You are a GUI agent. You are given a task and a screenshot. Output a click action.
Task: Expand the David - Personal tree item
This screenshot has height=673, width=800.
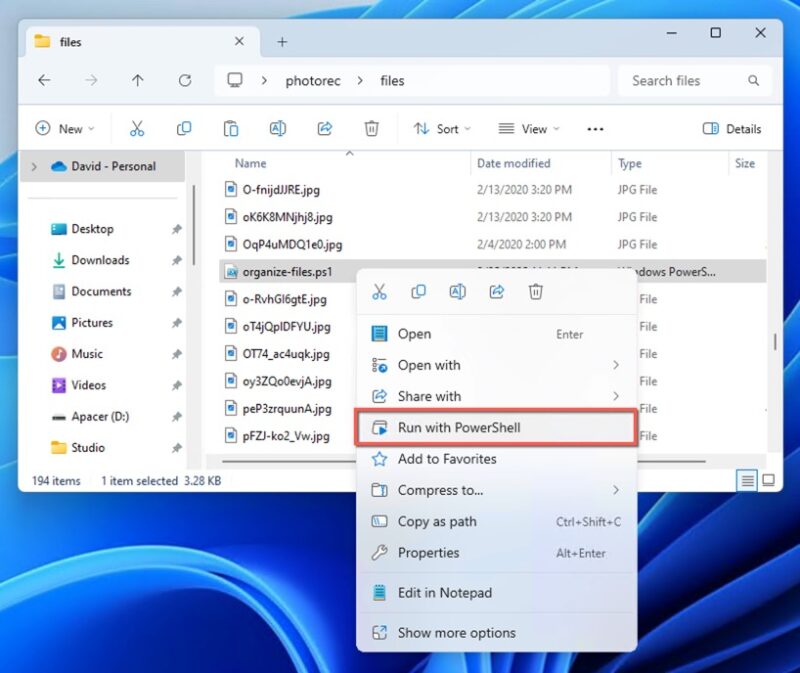click(35, 166)
